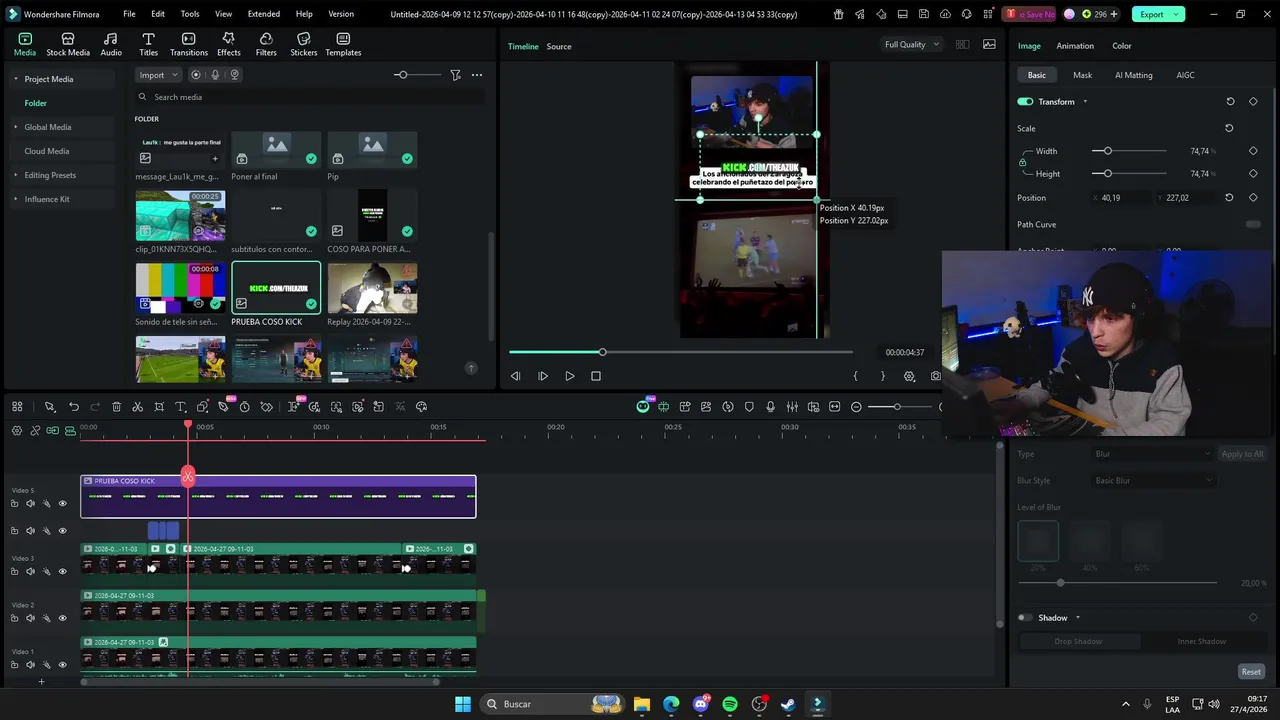
Task: Take a snapshot of the preview
Action: [x=936, y=376]
